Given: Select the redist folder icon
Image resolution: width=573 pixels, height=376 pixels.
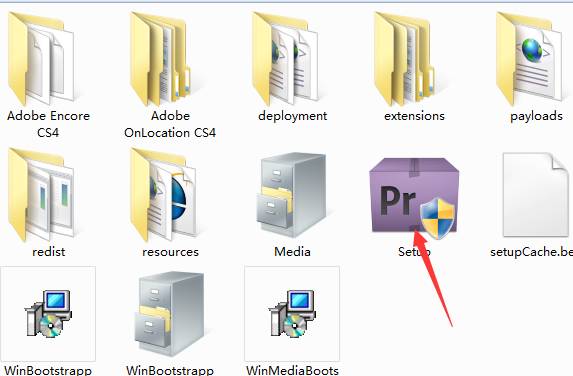Looking at the screenshot, I should coord(41,194).
